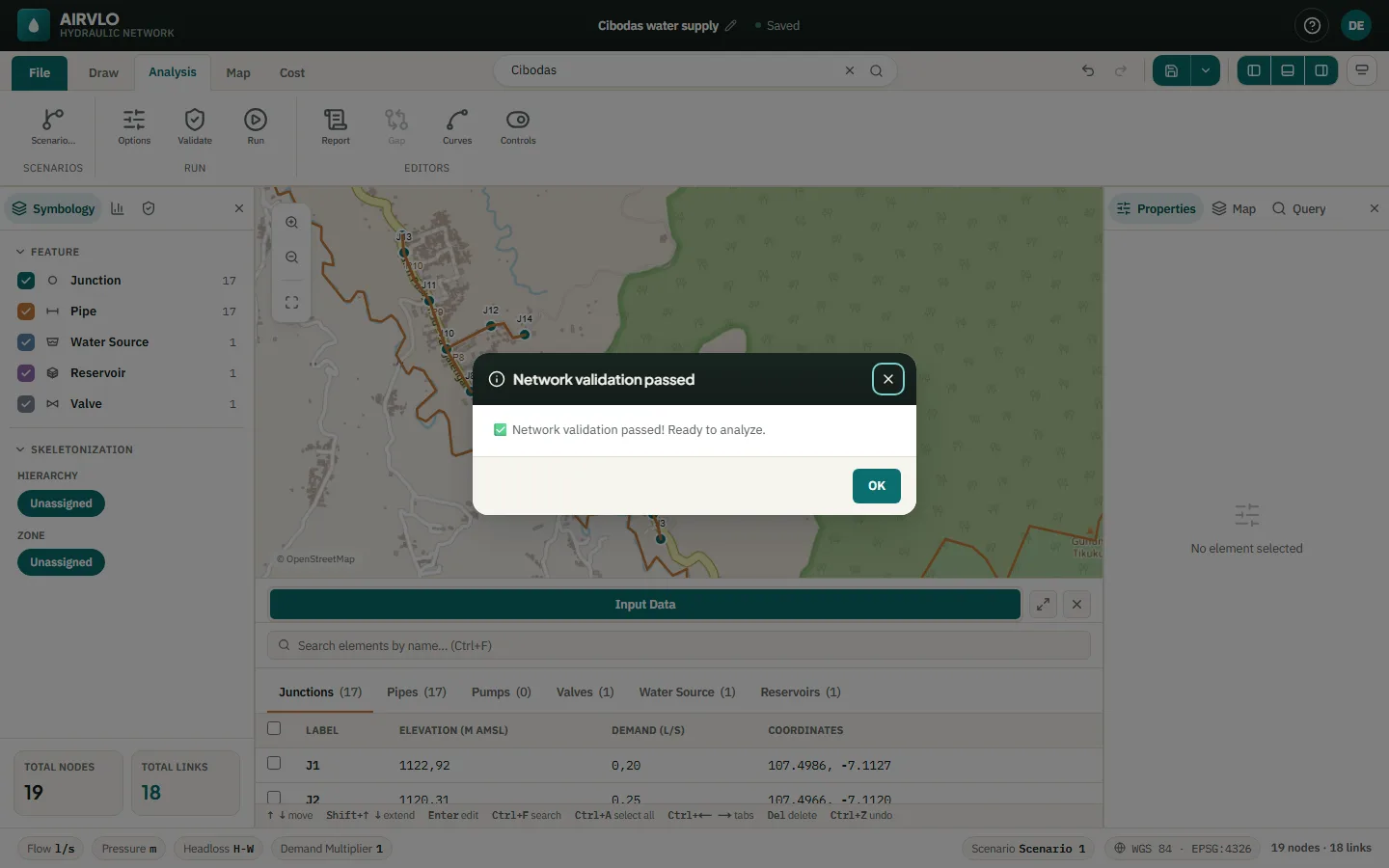Zoom out on the map
Image resolution: width=1389 pixels, height=868 pixels.
coord(291,258)
